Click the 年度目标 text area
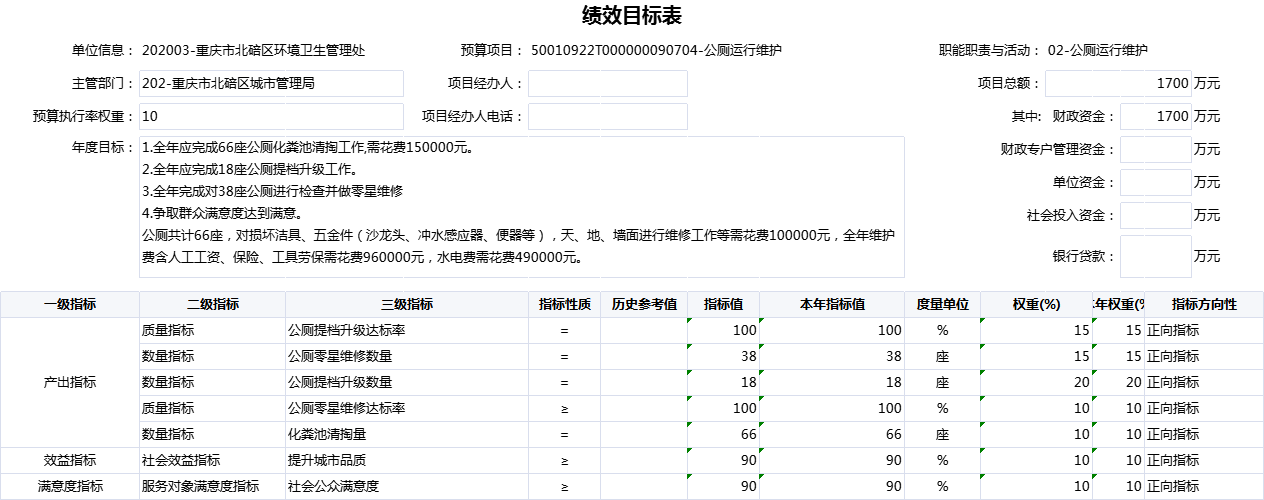Screen dimensions: 1264x500 point(522,207)
